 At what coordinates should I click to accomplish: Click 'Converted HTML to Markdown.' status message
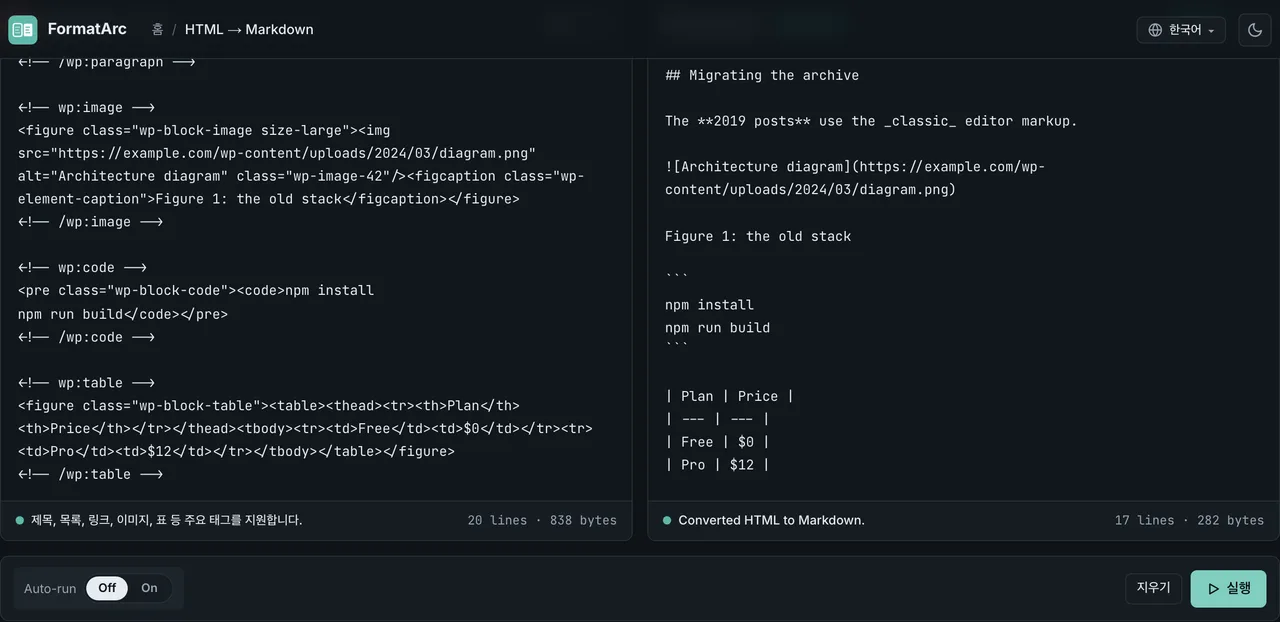pos(771,520)
